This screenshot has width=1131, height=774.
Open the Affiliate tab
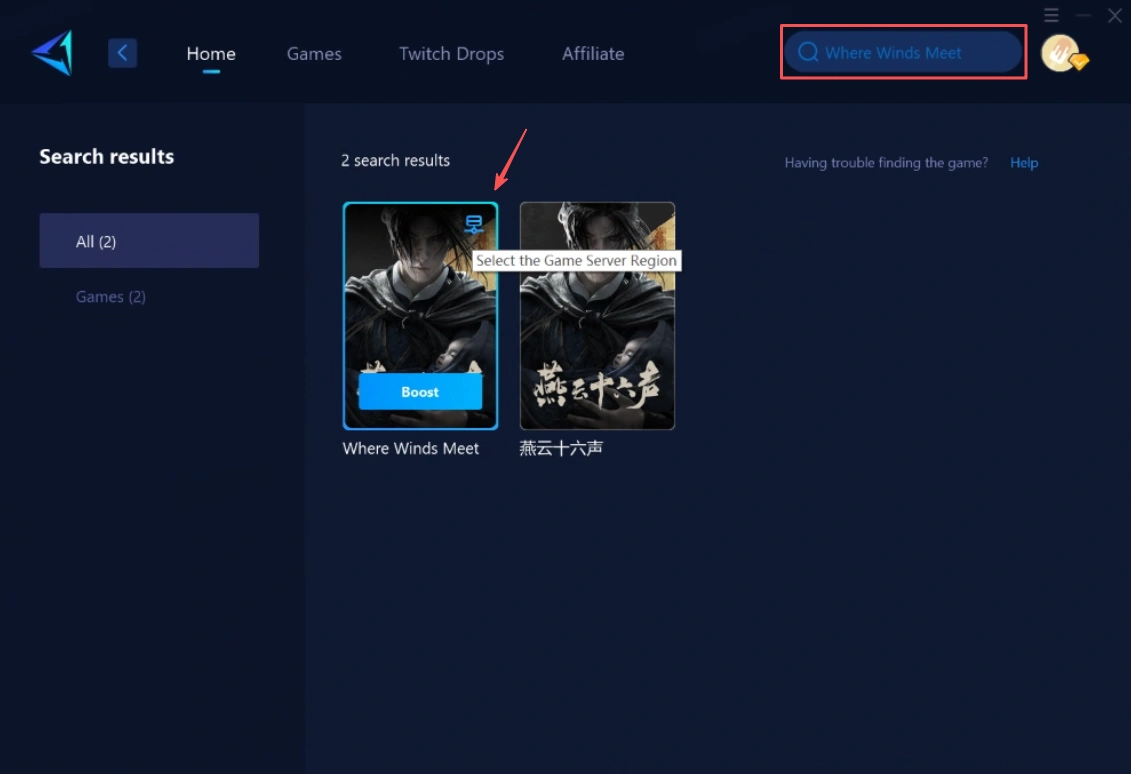click(x=593, y=54)
